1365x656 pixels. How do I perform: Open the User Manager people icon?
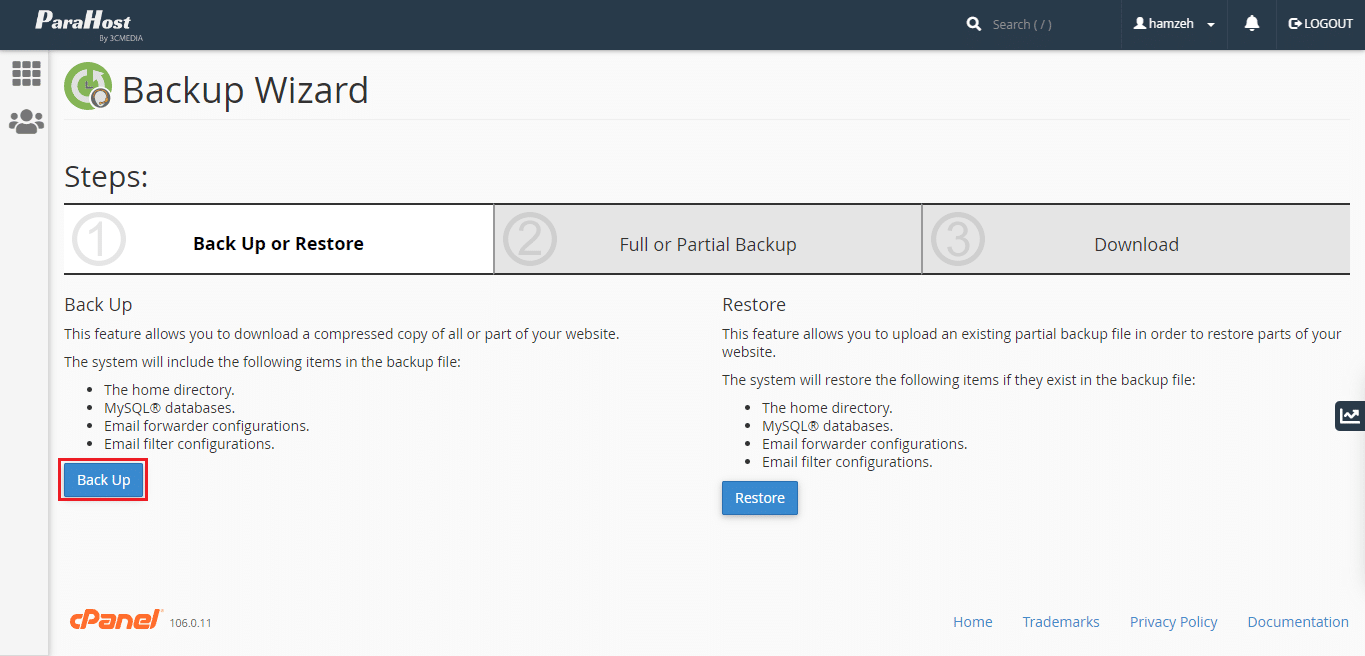pos(26,122)
